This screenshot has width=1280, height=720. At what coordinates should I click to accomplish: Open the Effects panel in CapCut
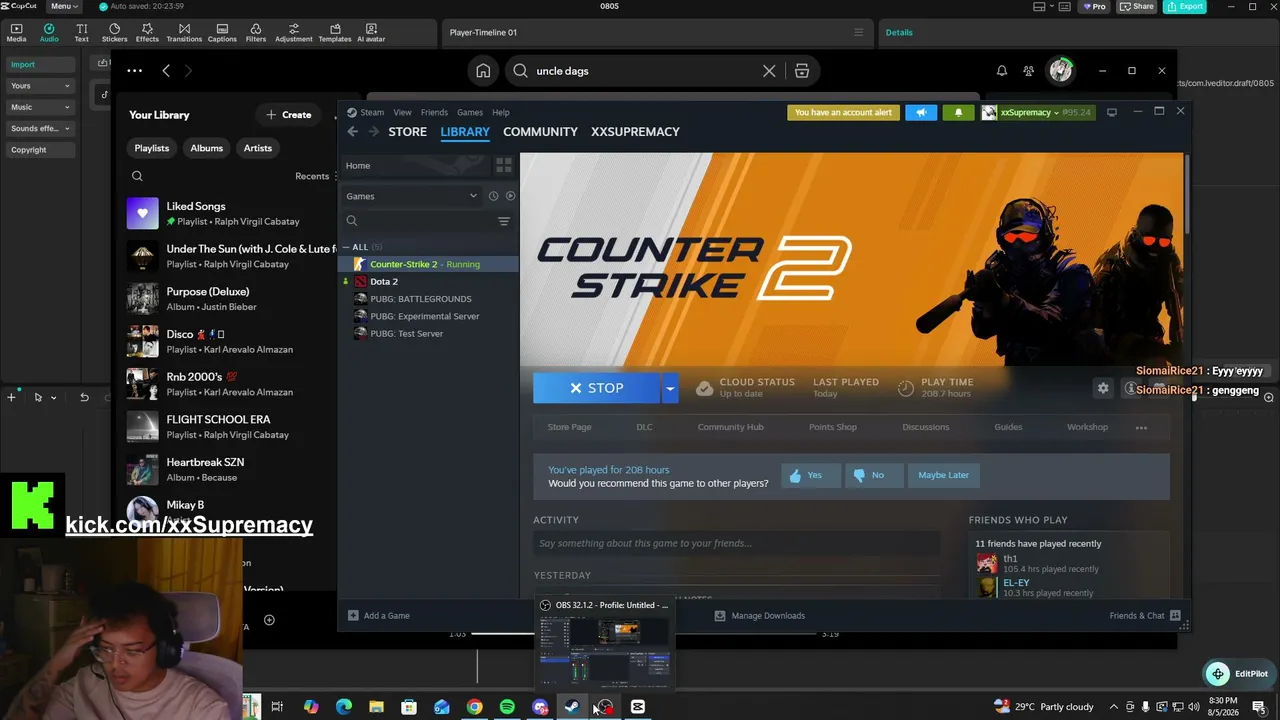pyautogui.click(x=147, y=33)
